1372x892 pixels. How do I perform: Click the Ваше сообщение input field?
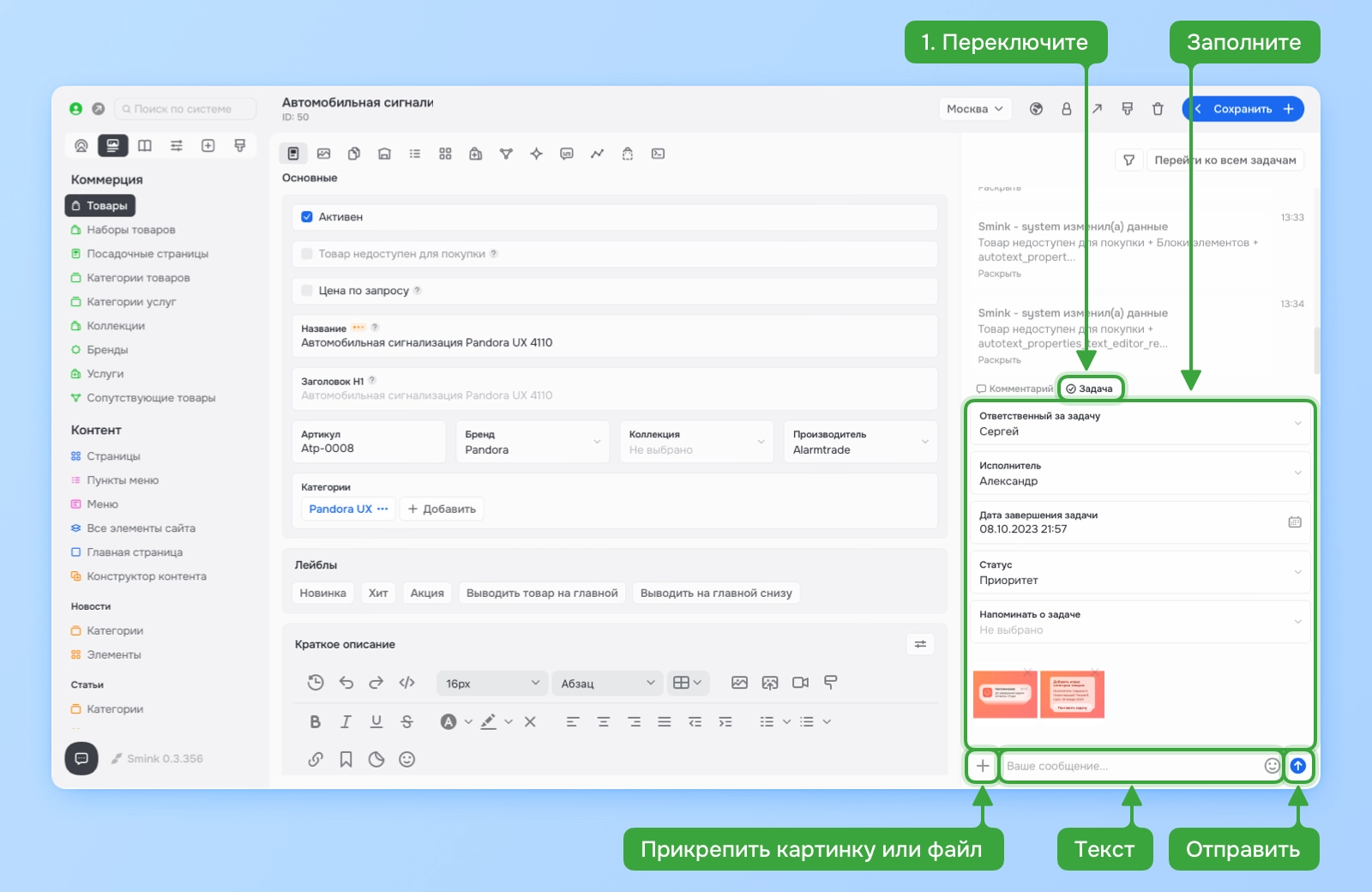1130,766
